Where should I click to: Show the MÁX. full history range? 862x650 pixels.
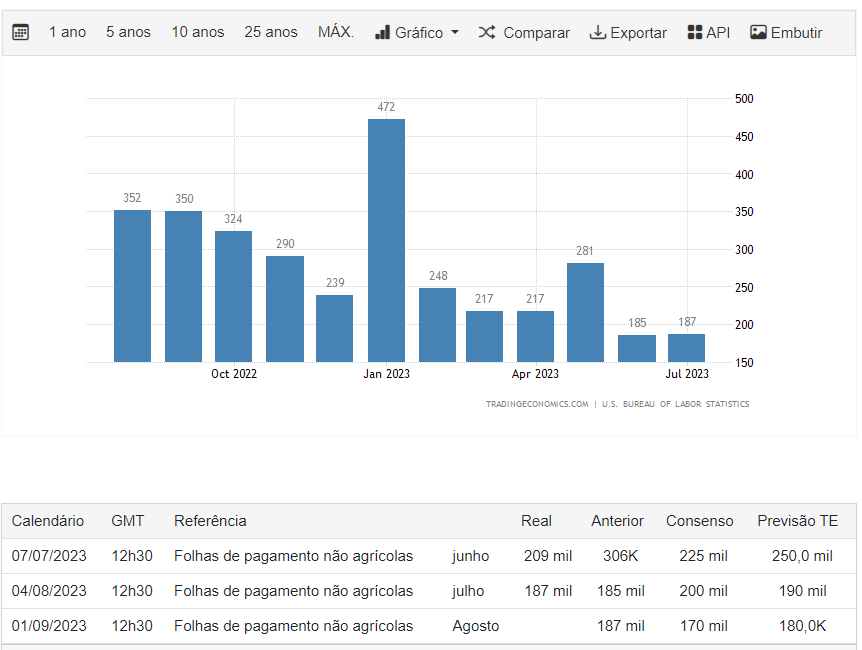tap(336, 33)
